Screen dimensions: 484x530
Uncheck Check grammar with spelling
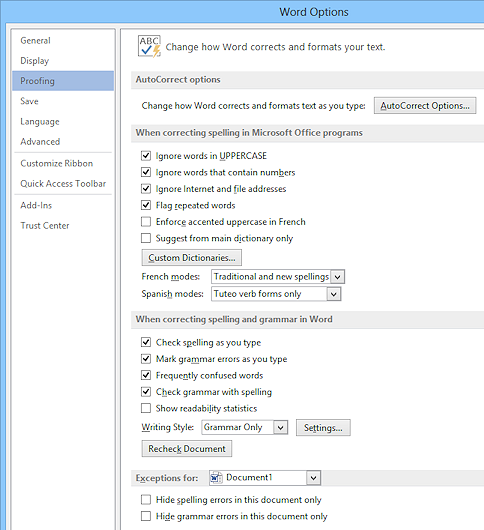(x=146, y=392)
